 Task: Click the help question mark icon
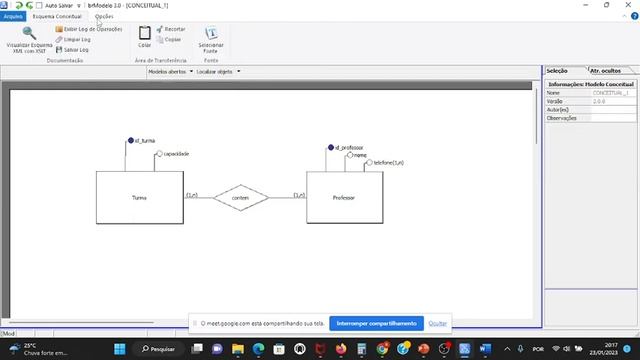click(635, 16)
